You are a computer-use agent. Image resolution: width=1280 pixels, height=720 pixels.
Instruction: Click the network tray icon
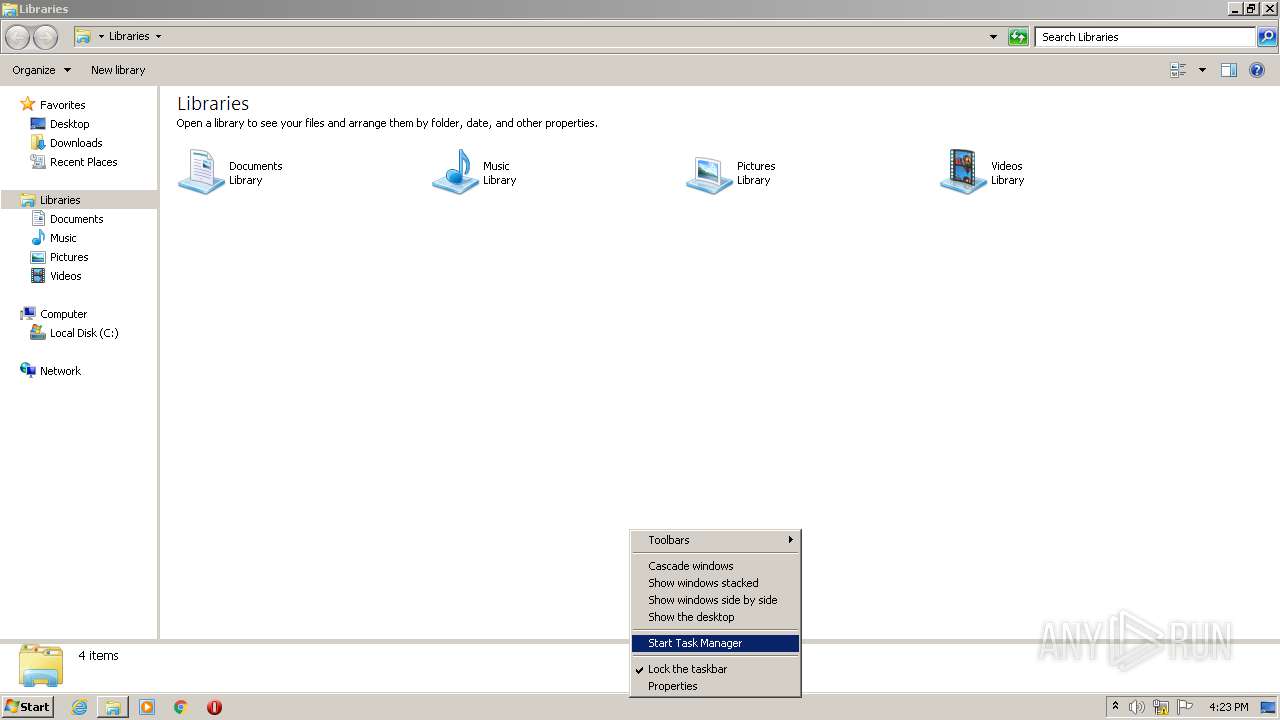(x=1161, y=707)
